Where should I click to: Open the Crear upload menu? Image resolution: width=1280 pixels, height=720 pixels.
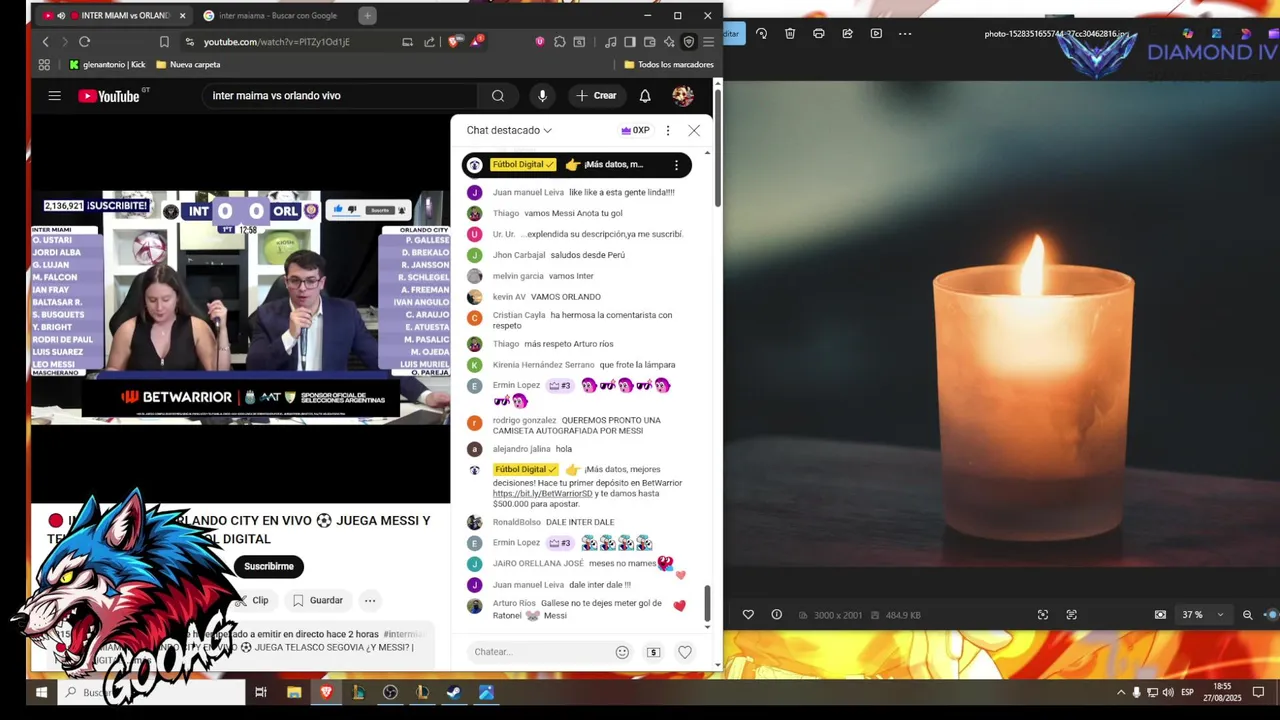point(596,96)
